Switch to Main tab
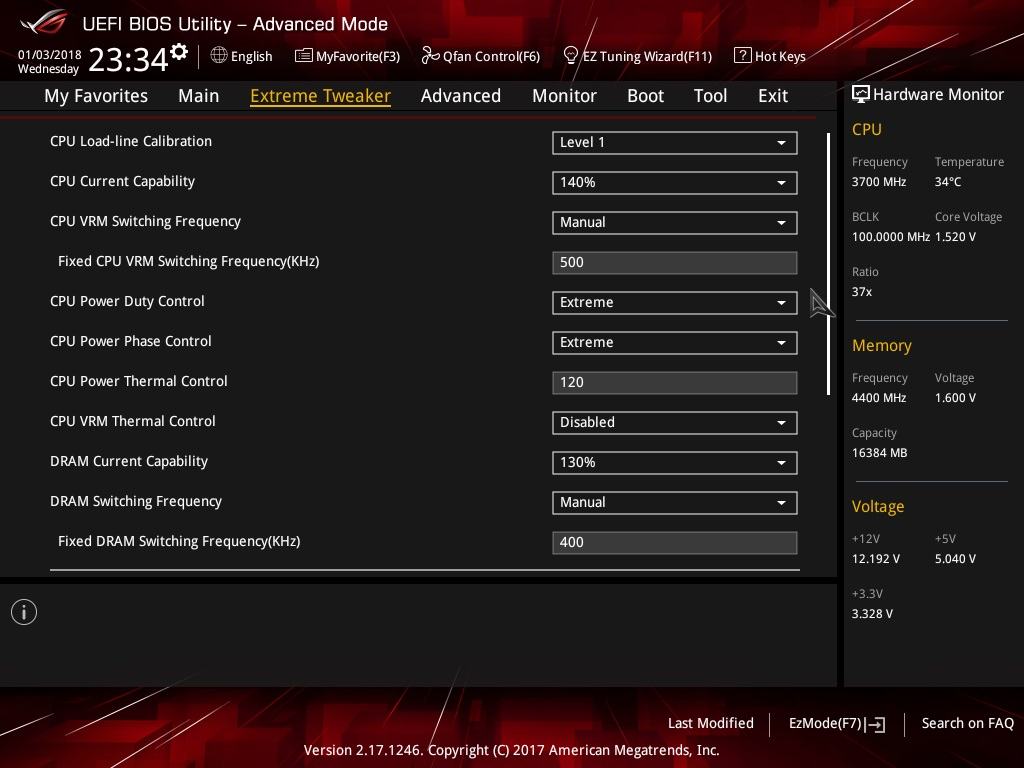 tap(199, 96)
